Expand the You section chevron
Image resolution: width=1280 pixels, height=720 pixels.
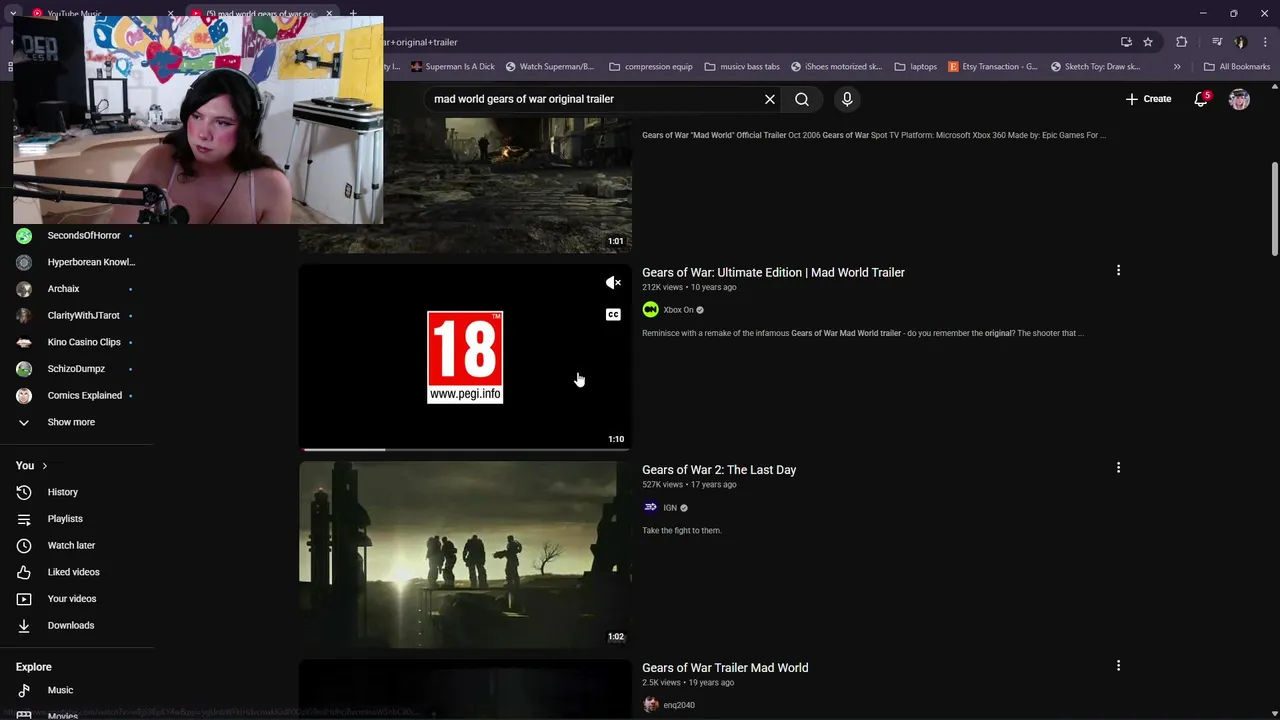pos(45,466)
